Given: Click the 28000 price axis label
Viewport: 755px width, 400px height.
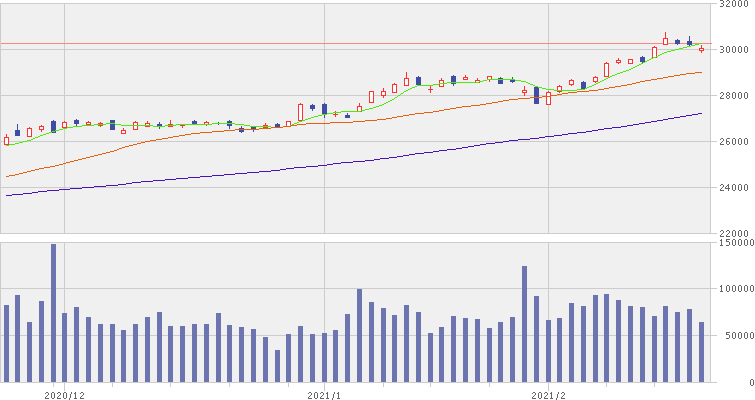Looking at the screenshot, I should tap(735, 96).
